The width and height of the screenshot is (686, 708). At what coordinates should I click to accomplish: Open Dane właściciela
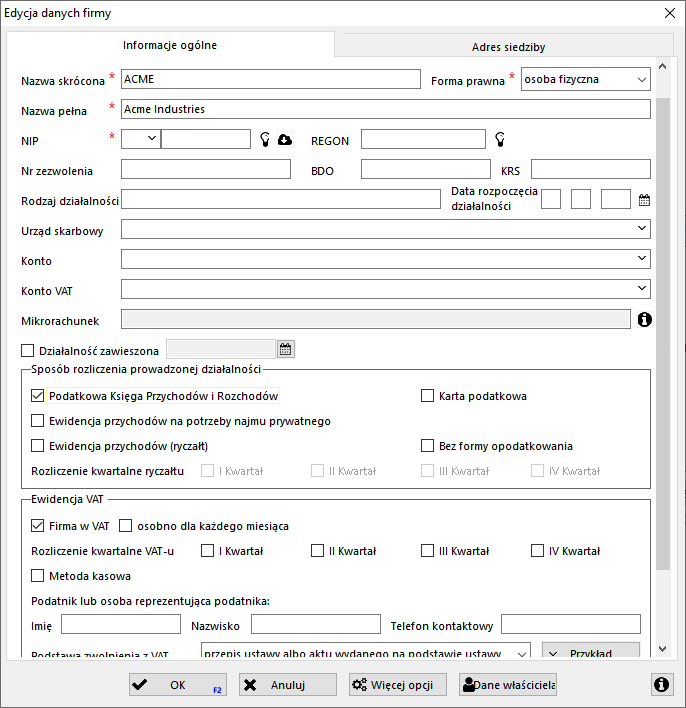508,685
